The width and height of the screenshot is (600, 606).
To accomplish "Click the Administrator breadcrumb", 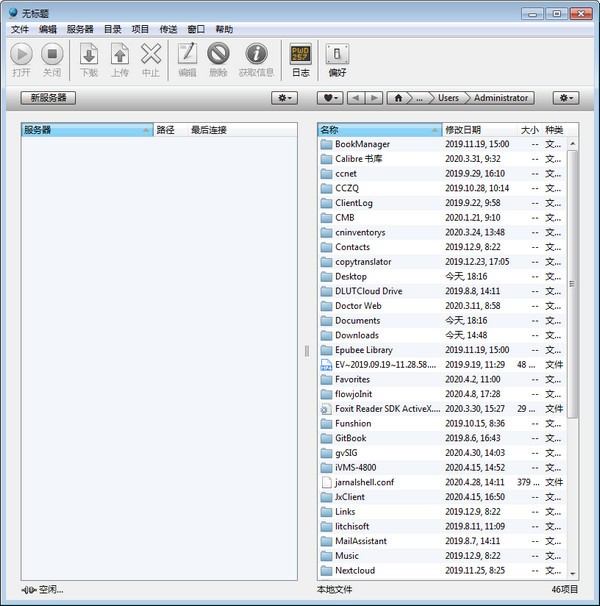I will (x=501, y=98).
